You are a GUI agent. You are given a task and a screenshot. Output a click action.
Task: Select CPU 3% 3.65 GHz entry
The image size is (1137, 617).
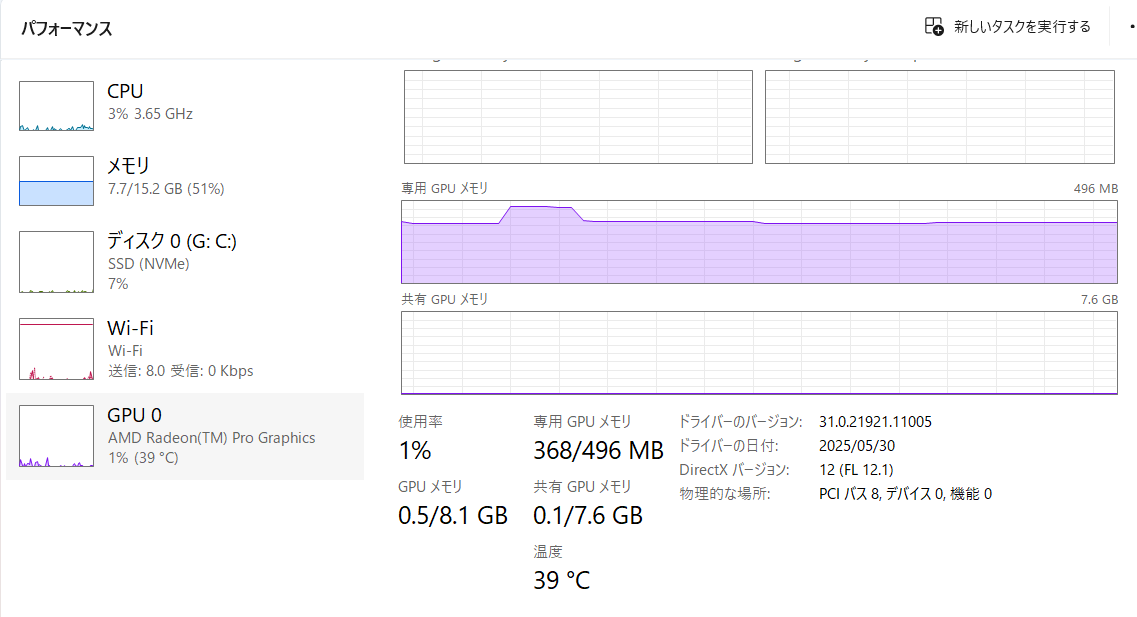coord(150,102)
